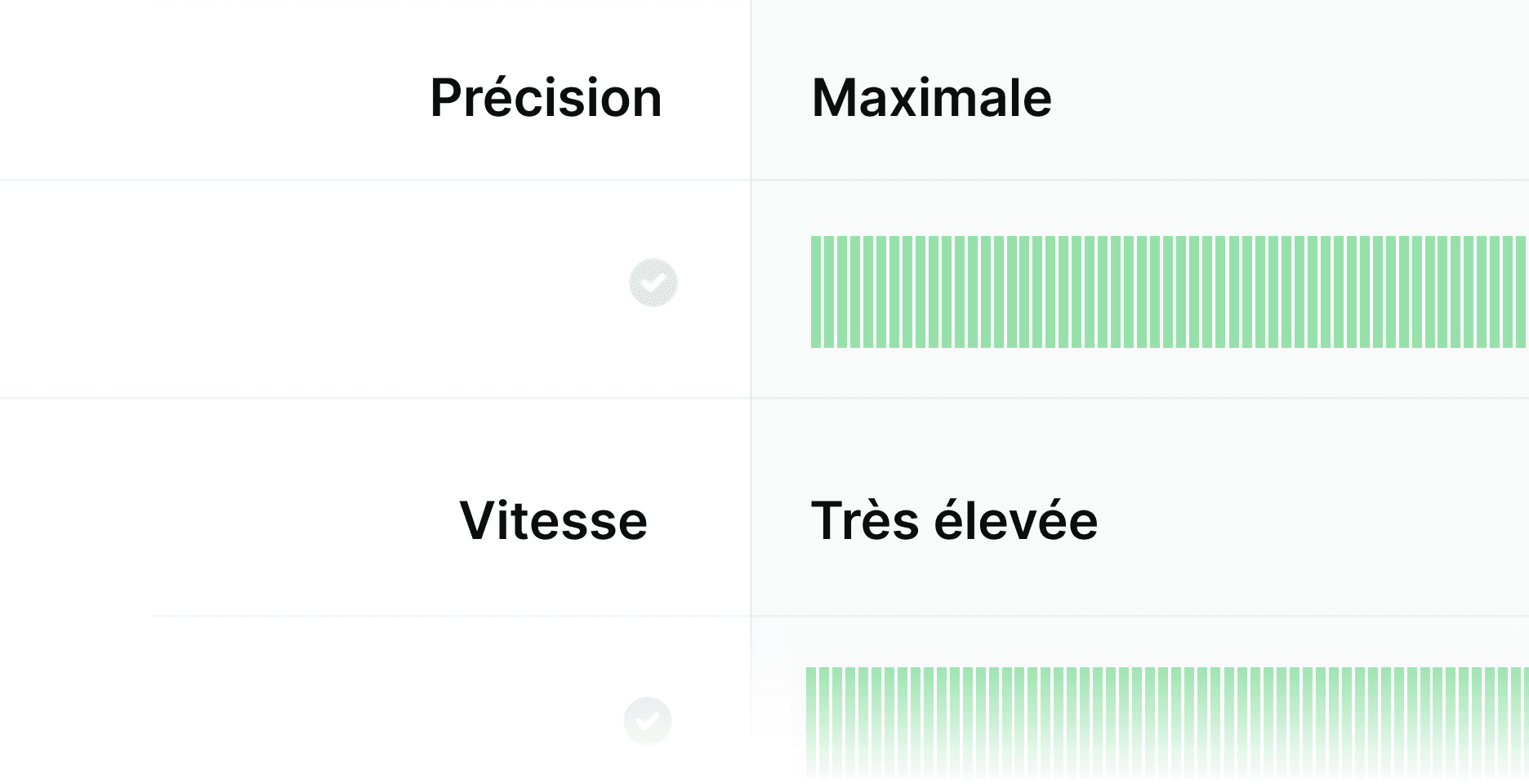This screenshot has width=1529, height=784.
Task: Click last visible stripe of Maximale bar
Action: click(x=1521, y=292)
